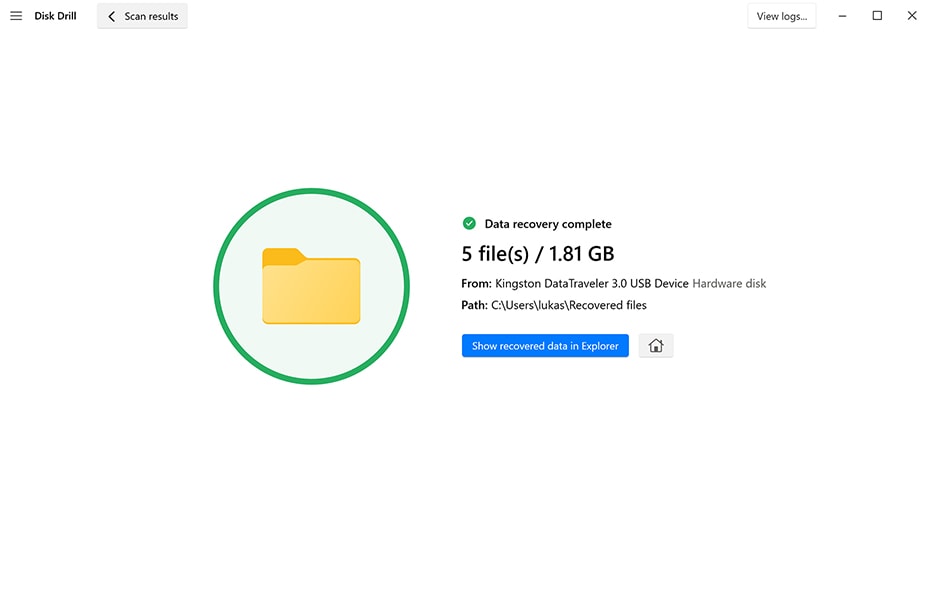Click the green checkmark status icon
928x612 pixels.
(469, 224)
